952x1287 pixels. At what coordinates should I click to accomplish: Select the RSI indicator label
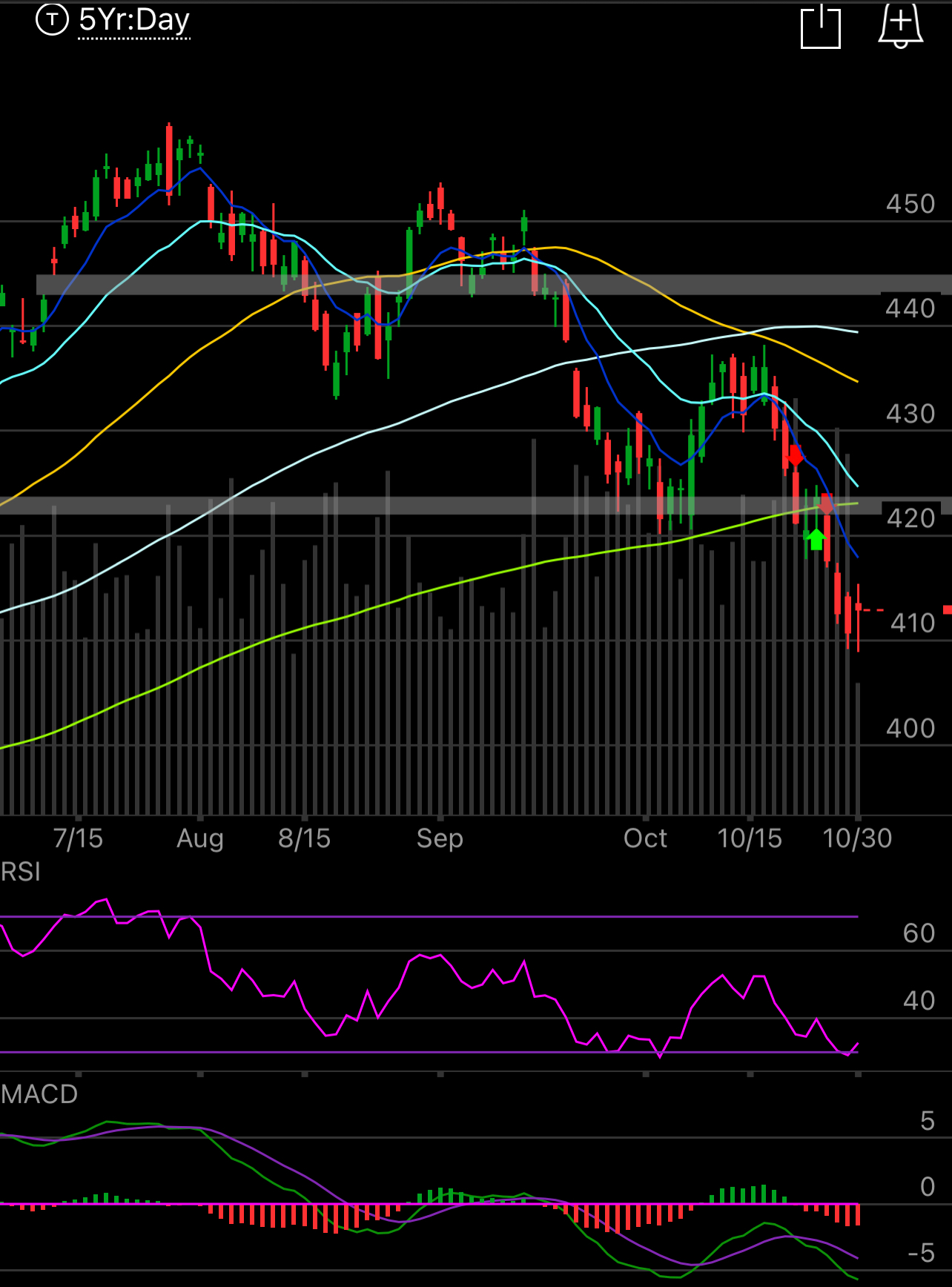pyautogui.click(x=21, y=872)
